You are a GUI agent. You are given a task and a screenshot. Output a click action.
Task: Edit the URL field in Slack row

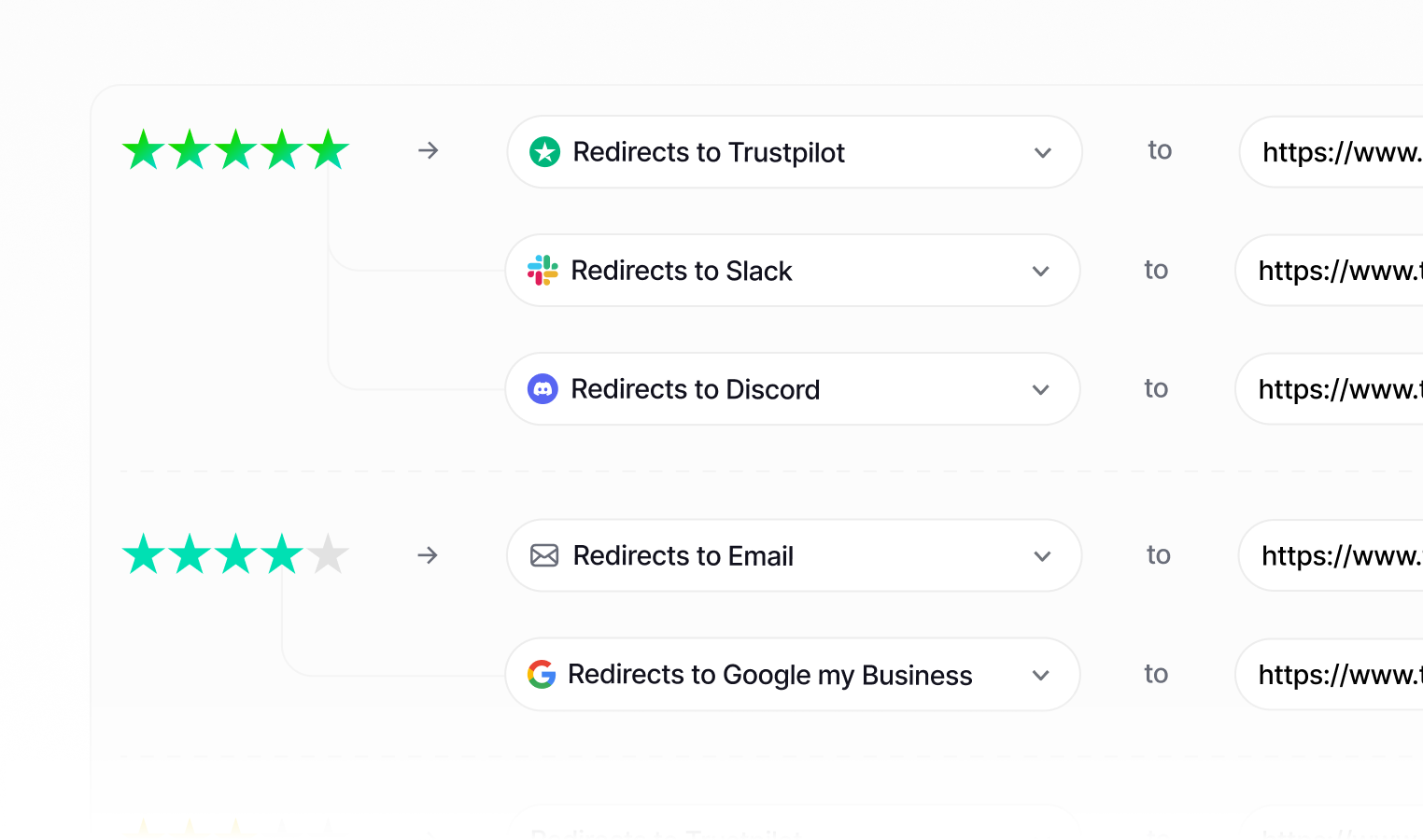pyautogui.click(x=1330, y=271)
